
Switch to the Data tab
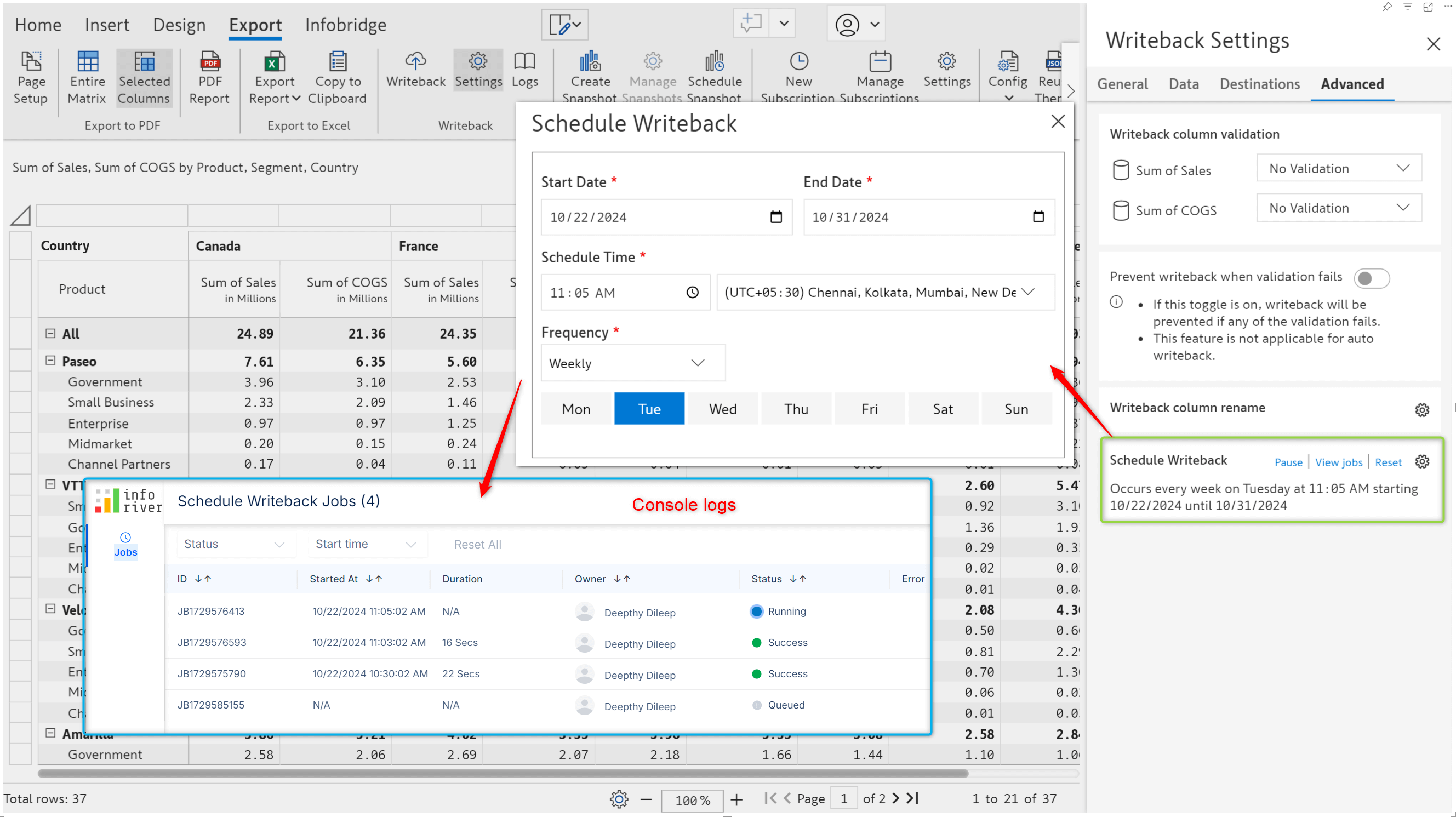(1183, 84)
